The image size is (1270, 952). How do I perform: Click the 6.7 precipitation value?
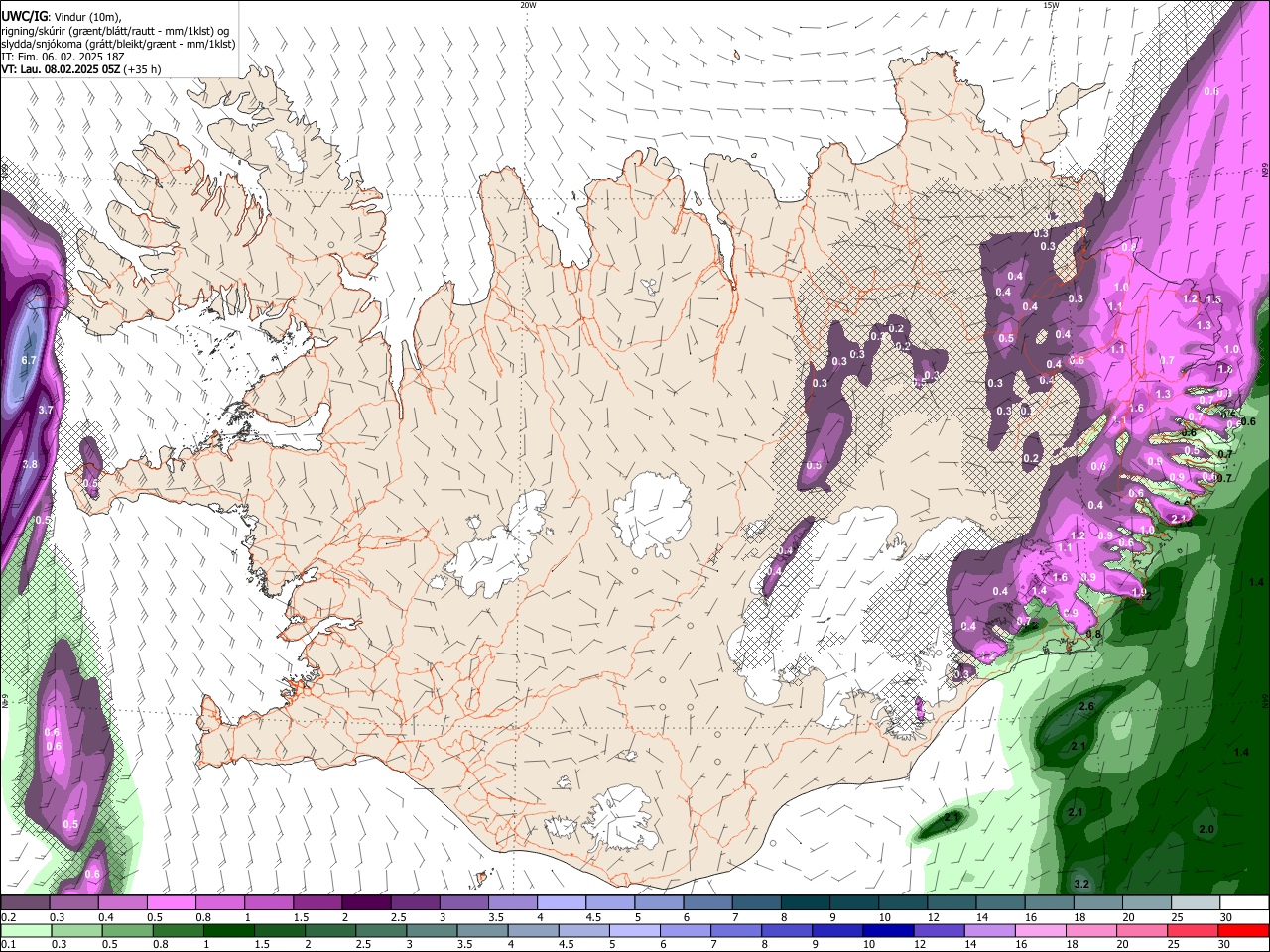[x=29, y=360]
